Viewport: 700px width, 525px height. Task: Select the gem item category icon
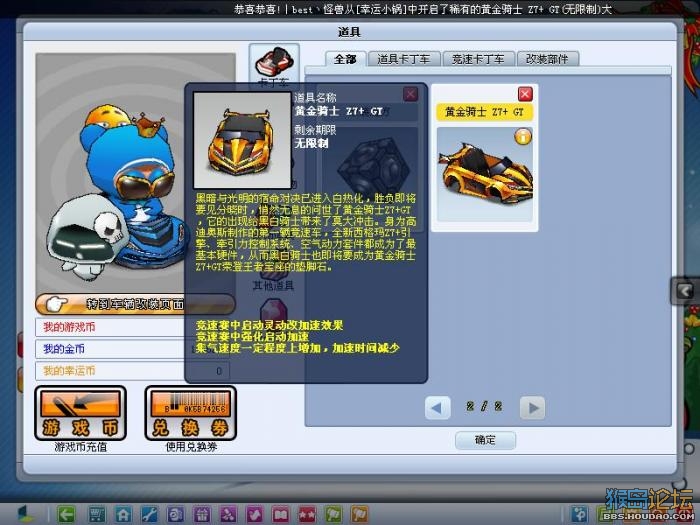(273, 310)
